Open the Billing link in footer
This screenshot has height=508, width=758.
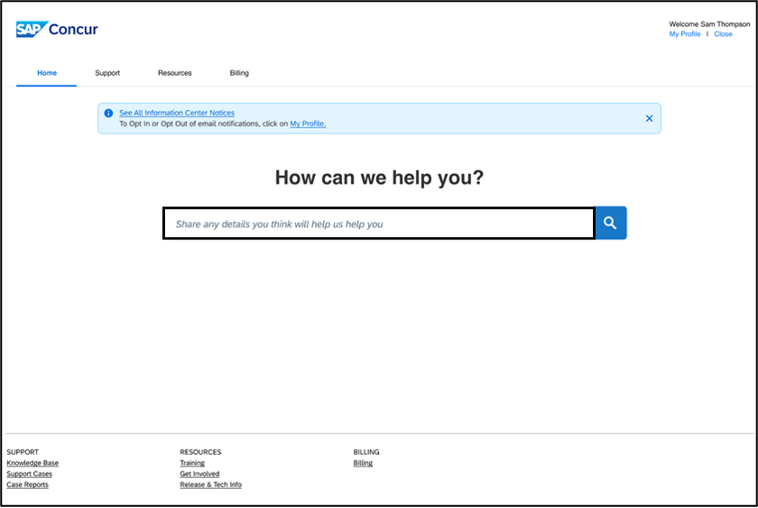tap(363, 463)
